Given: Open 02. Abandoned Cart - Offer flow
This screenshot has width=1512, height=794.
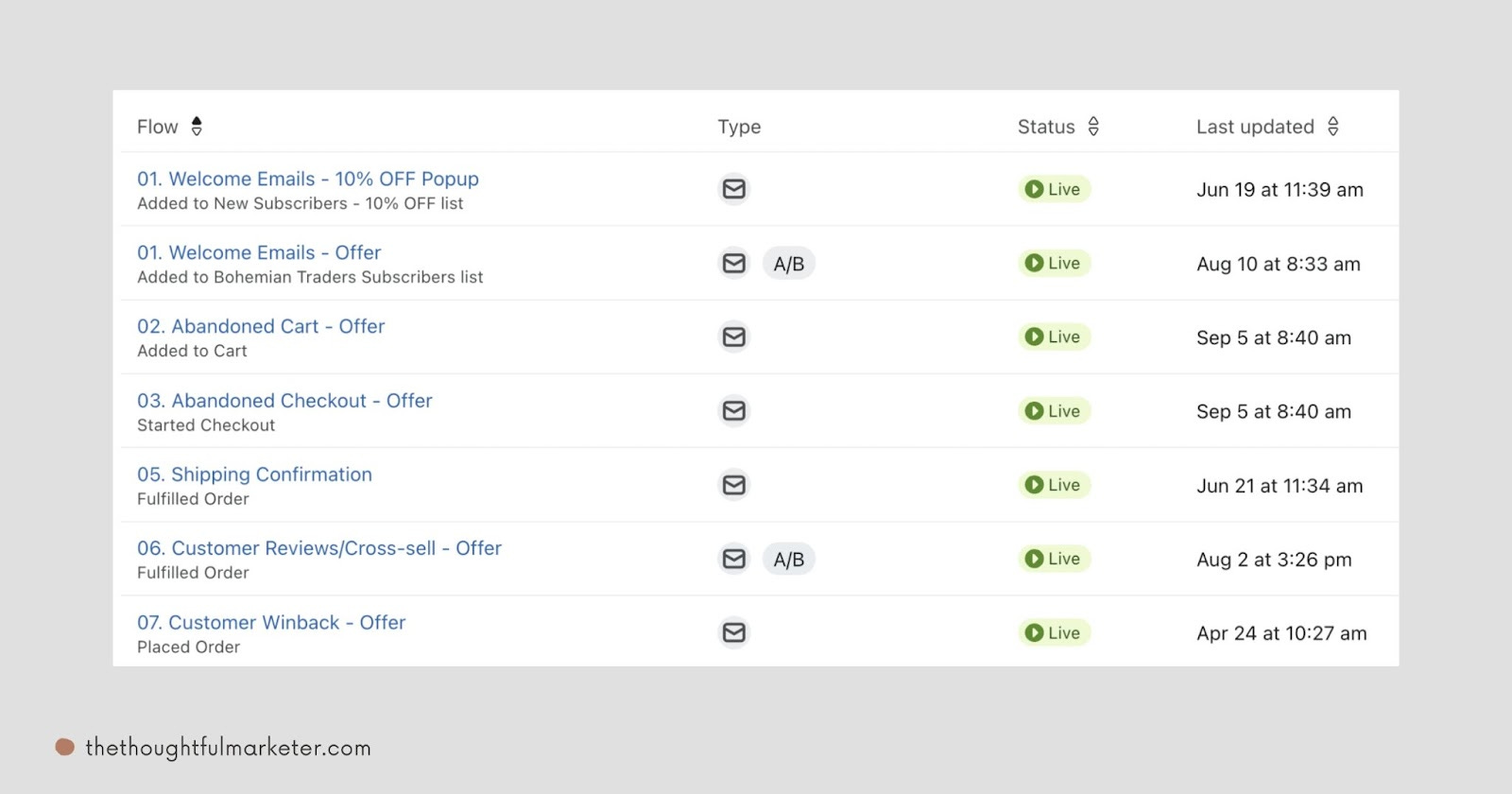Looking at the screenshot, I should (261, 326).
